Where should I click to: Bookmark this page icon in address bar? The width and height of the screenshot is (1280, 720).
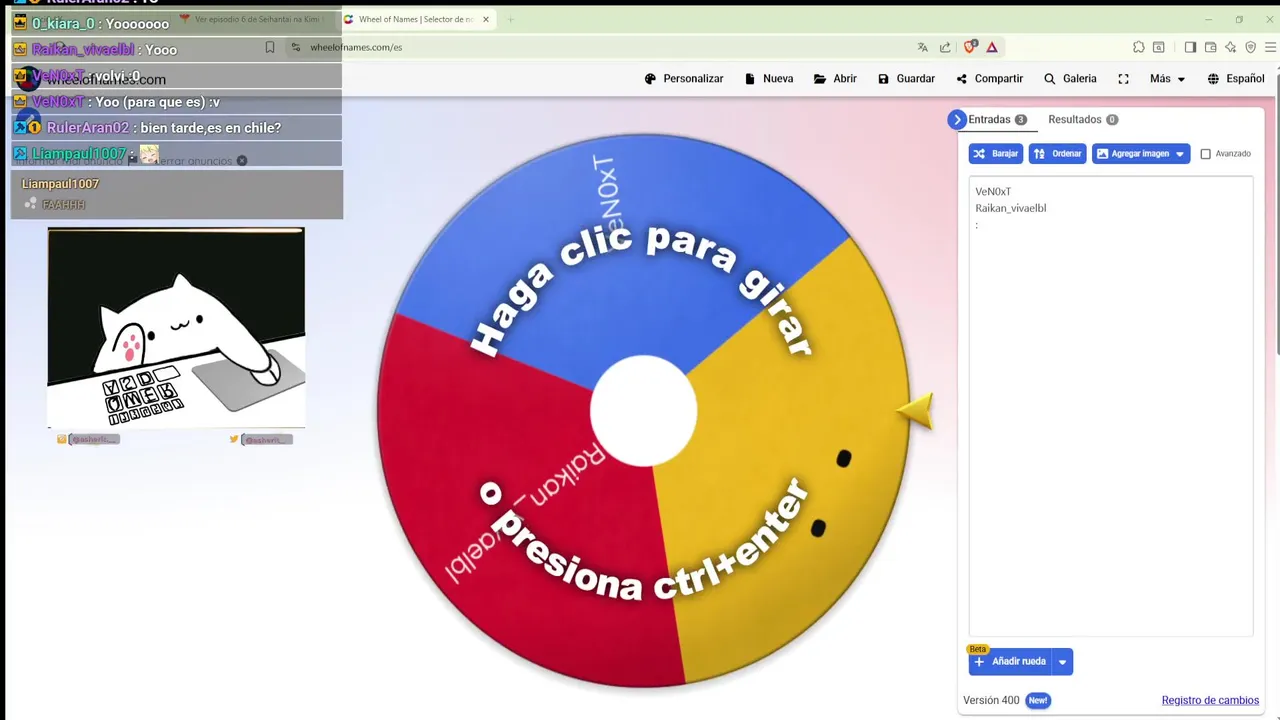click(x=270, y=47)
